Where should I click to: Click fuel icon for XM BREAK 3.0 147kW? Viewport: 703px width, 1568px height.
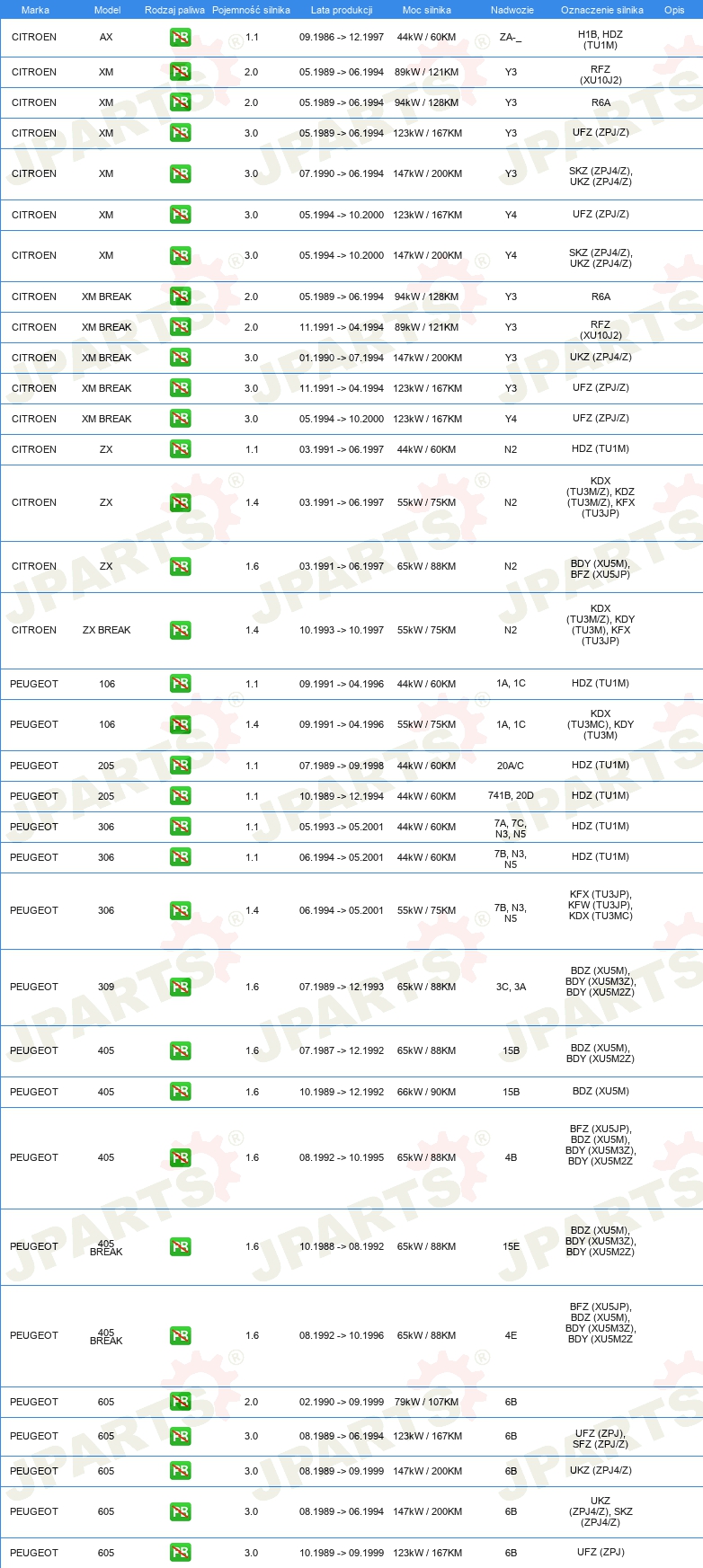180,358
